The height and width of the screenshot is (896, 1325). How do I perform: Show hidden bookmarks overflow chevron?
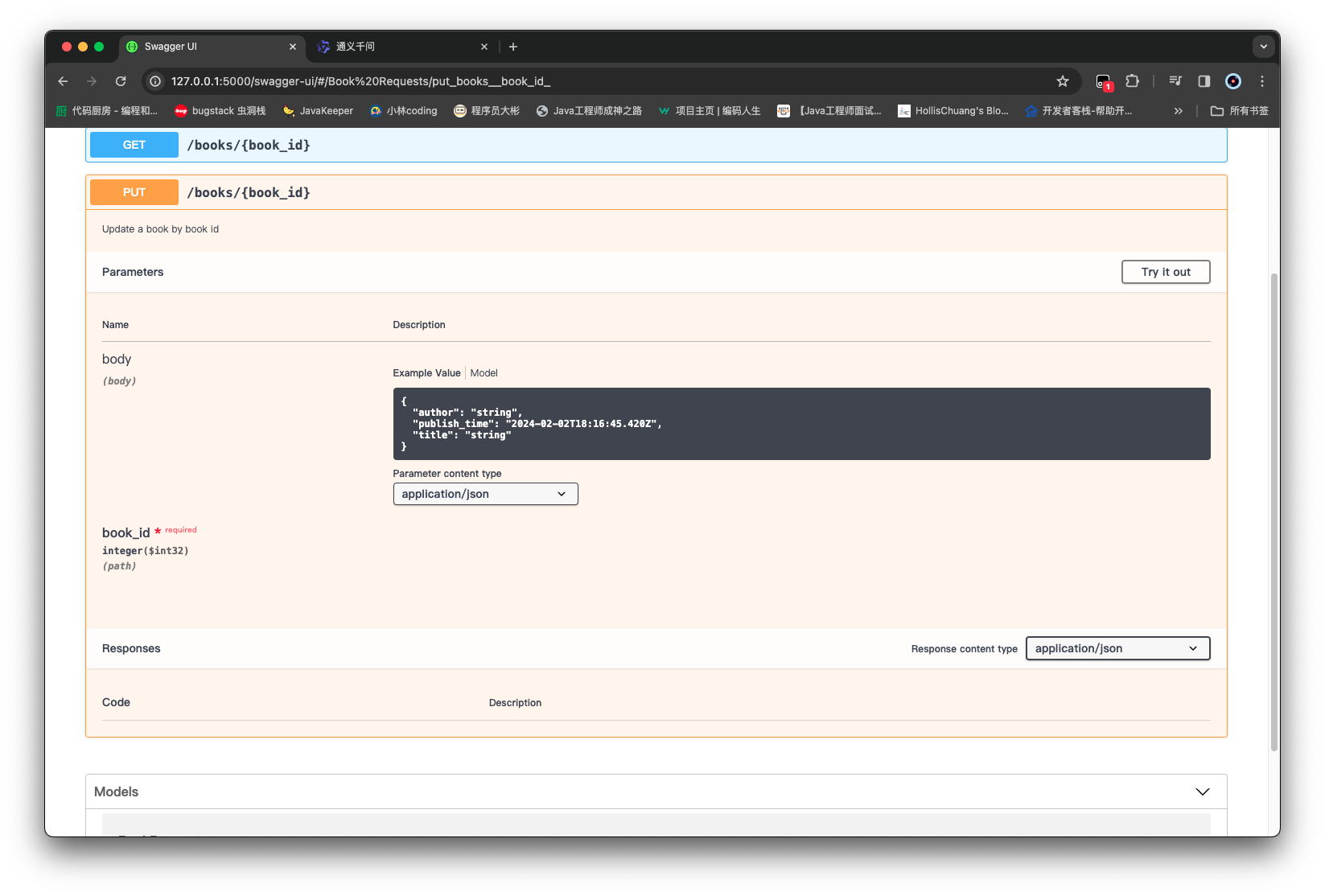pyautogui.click(x=1179, y=111)
